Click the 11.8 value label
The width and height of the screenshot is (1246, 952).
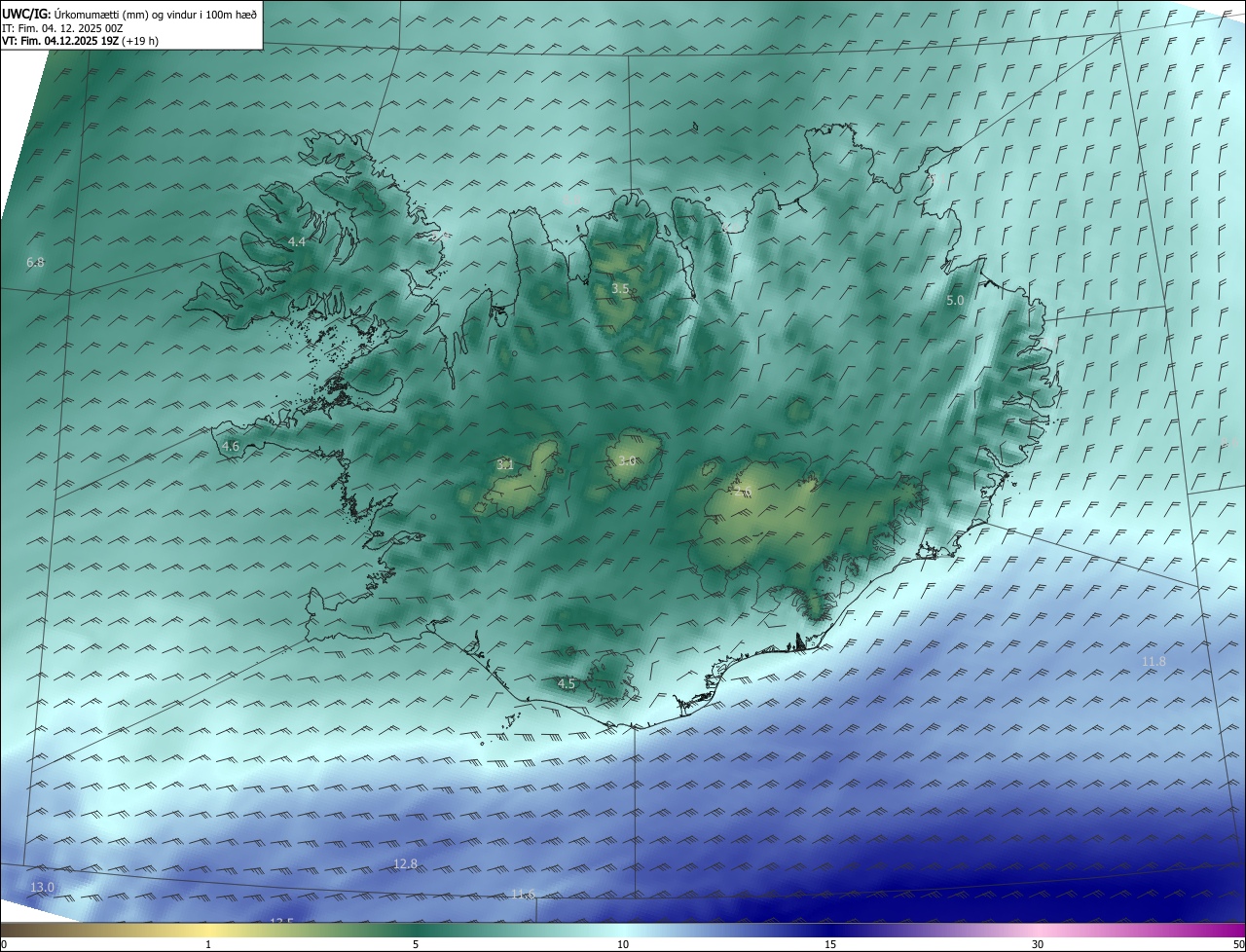coord(1154,662)
